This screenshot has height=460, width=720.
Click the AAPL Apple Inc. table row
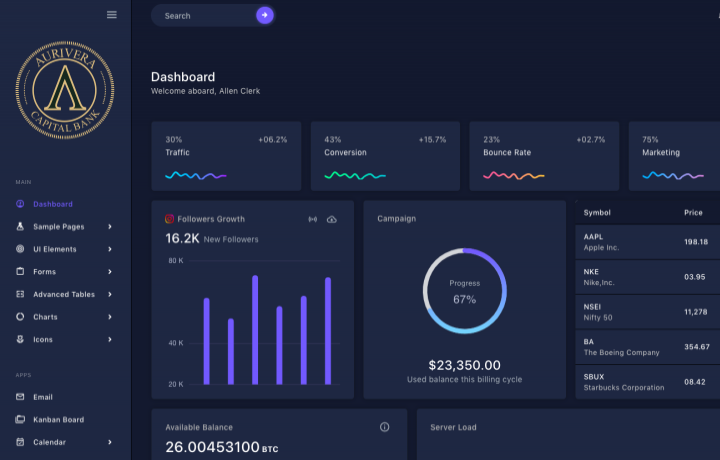pyautogui.click(x=646, y=242)
